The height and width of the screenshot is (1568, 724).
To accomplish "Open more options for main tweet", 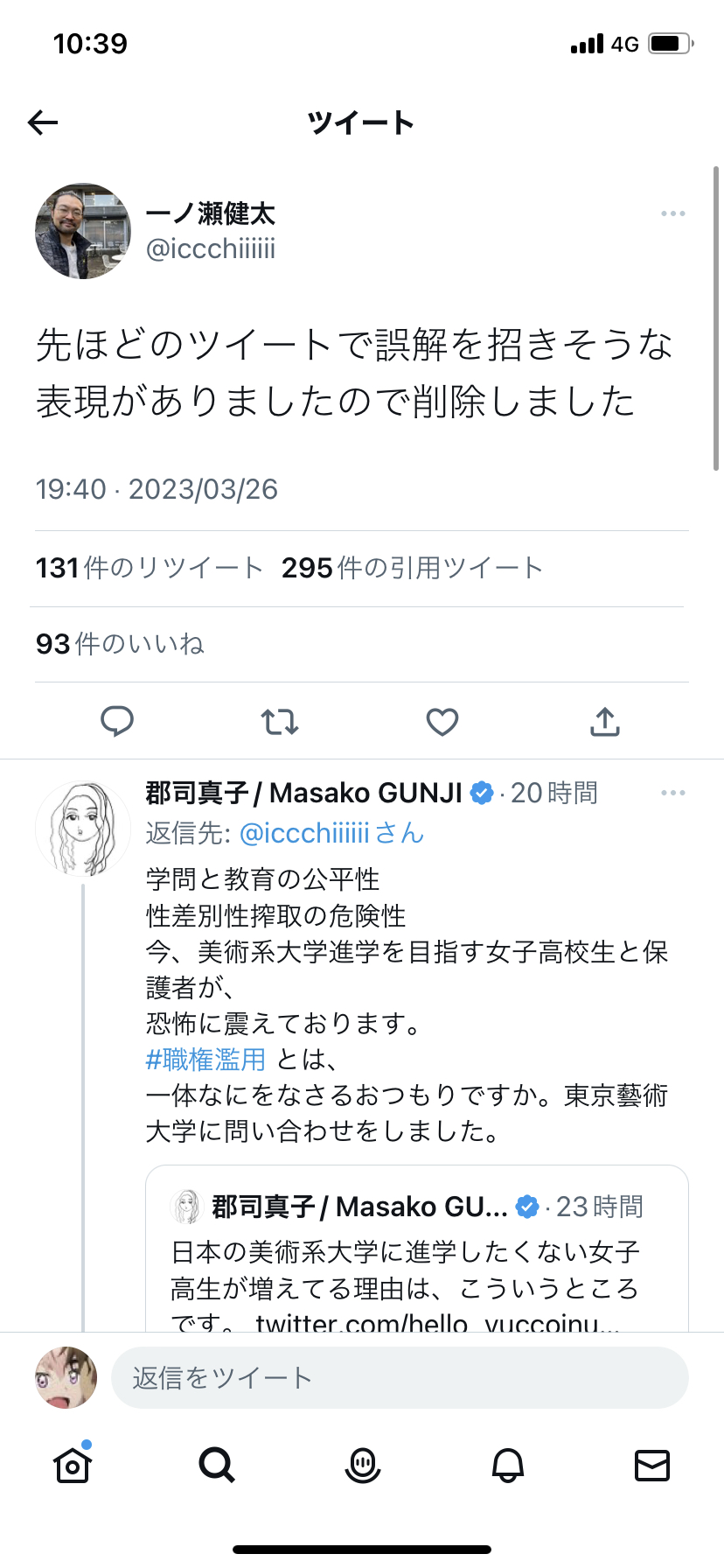I will click(x=672, y=213).
